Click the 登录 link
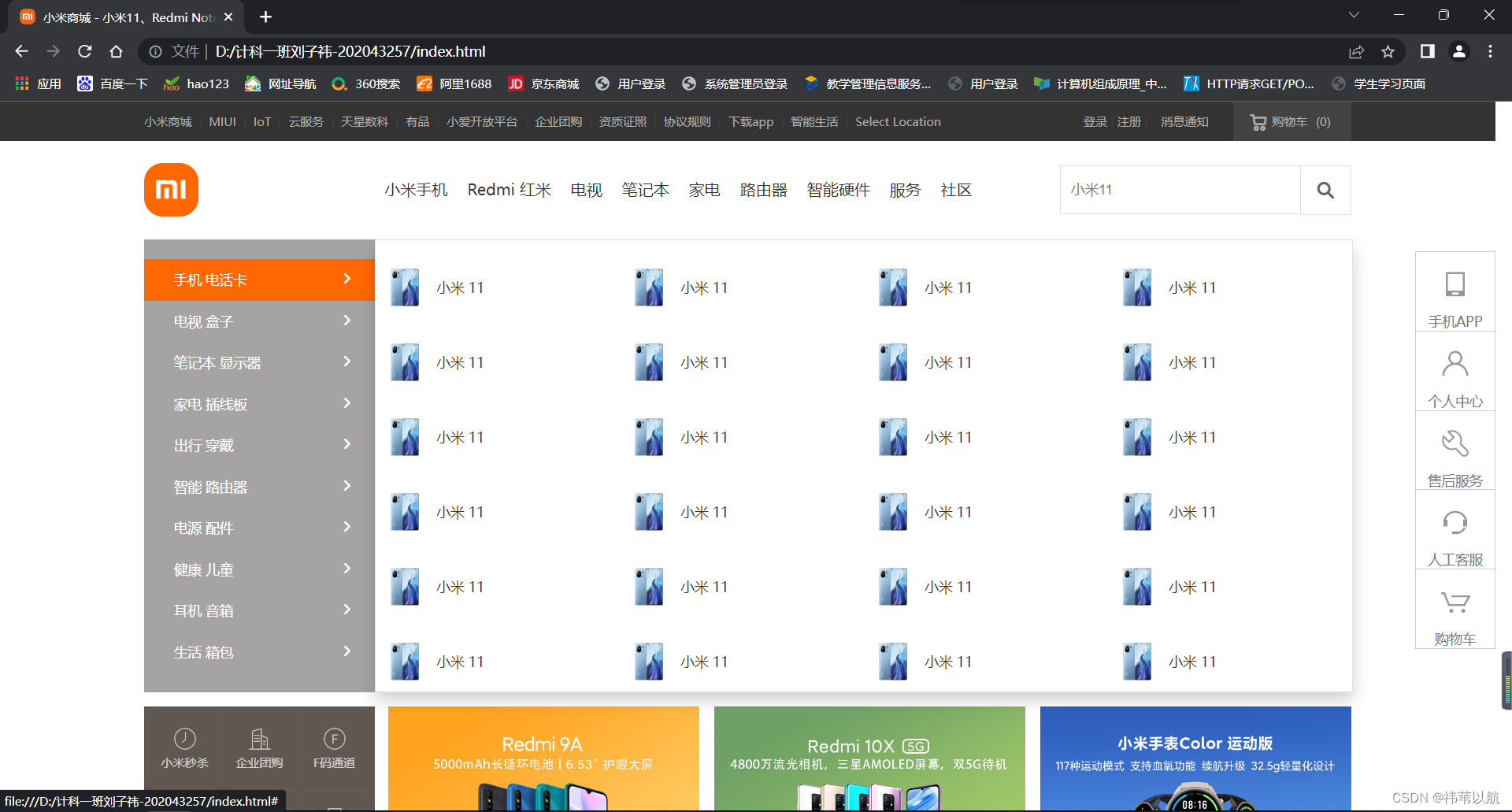 [1095, 122]
